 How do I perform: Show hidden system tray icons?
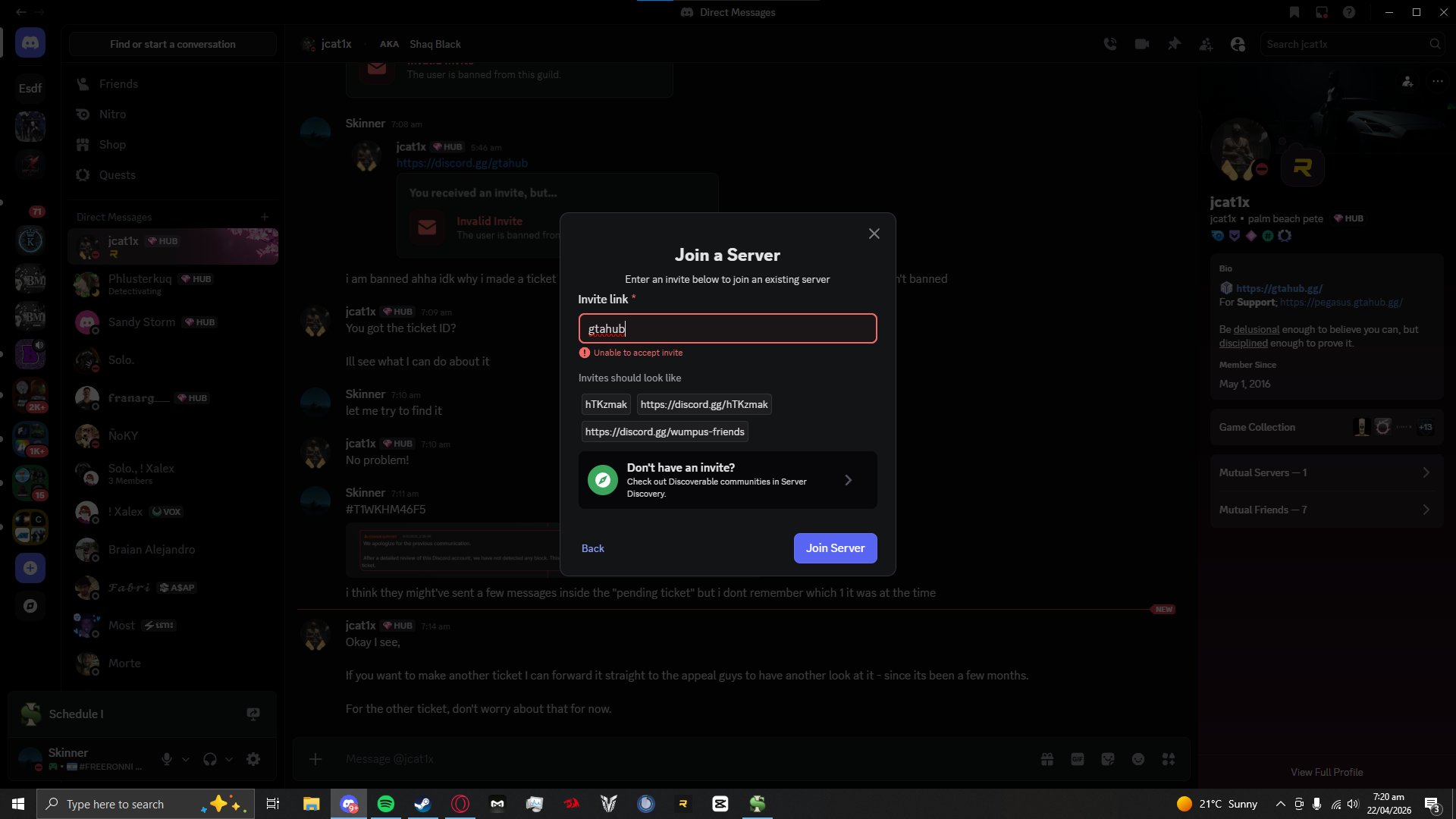pos(1280,804)
